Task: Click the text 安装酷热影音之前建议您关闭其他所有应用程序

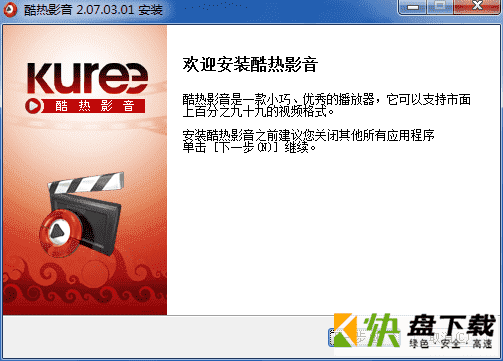Action: pos(308,135)
